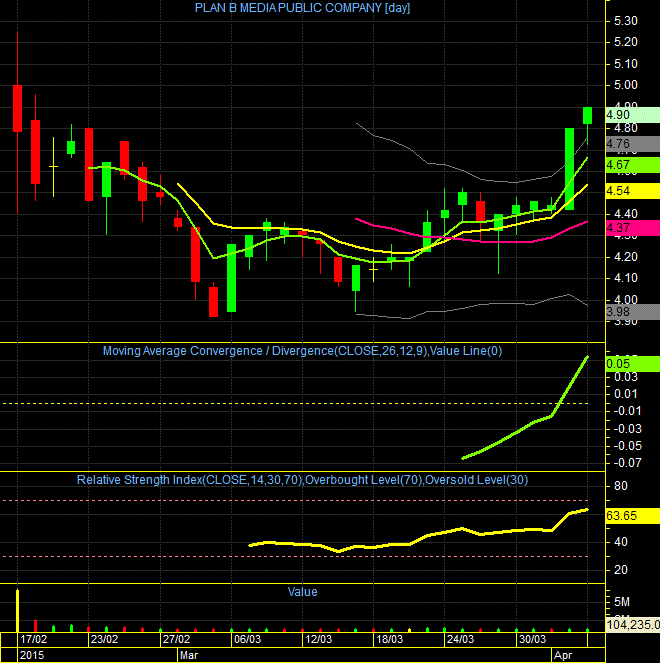Image resolution: width=660 pixels, height=663 pixels.
Task: Click the 80 RSI axis label
Action: (621, 486)
